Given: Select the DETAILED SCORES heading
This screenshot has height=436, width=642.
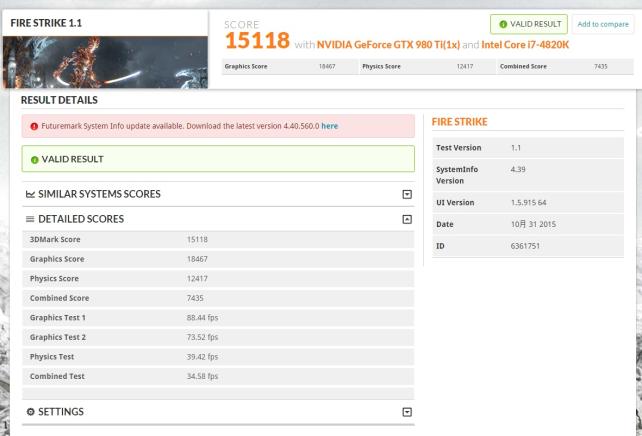Looking at the screenshot, I should tap(81, 219).
